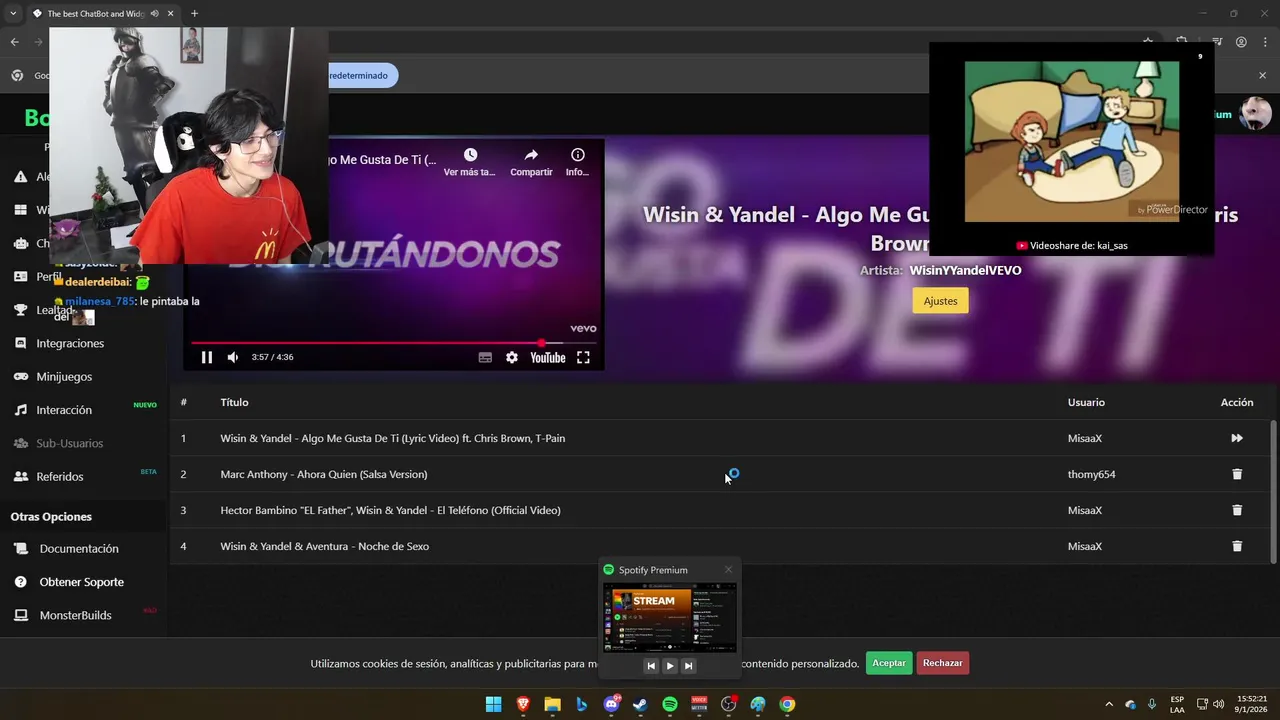This screenshot has height=720, width=1280.
Task: Click Obtener Soporte link
Action: click(x=82, y=582)
